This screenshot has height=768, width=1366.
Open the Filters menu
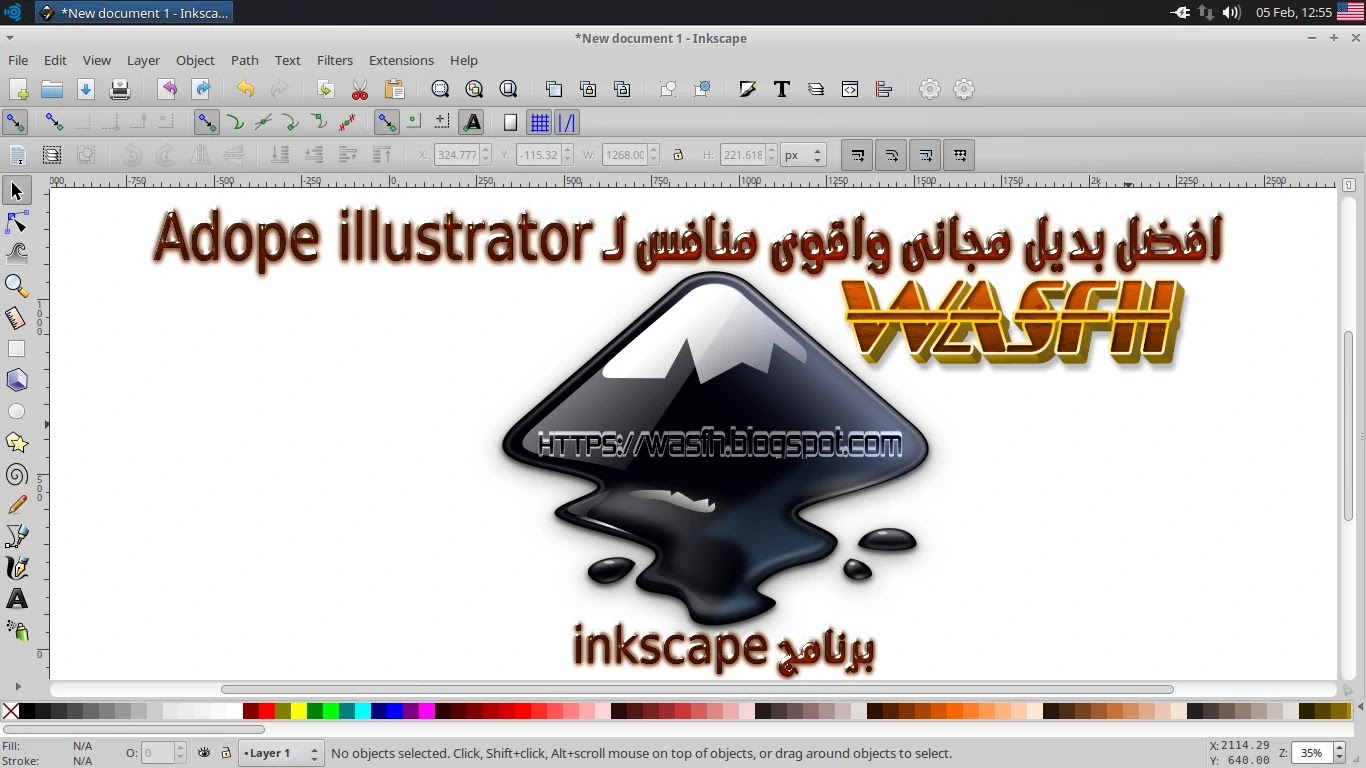pos(335,60)
